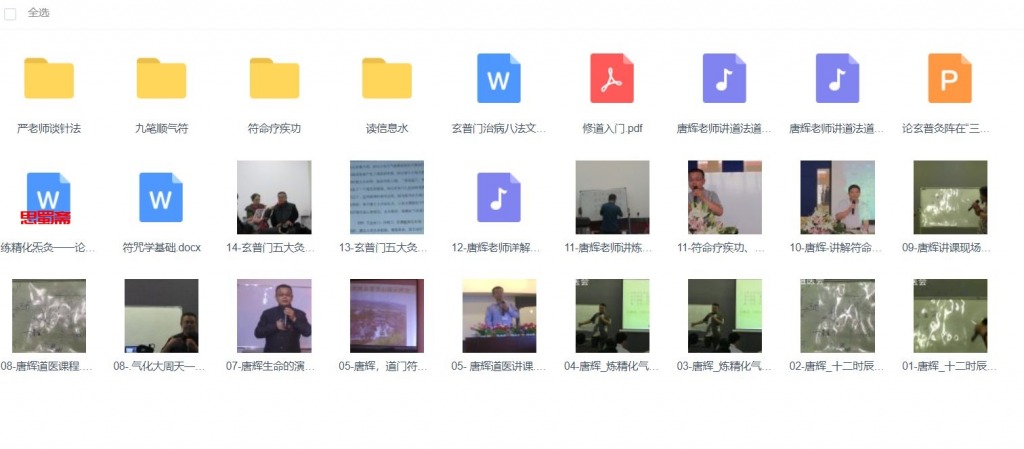Click the file name 玄普门治病八法文...
Viewport: 1024px width, 449px height.
(499, 129)
